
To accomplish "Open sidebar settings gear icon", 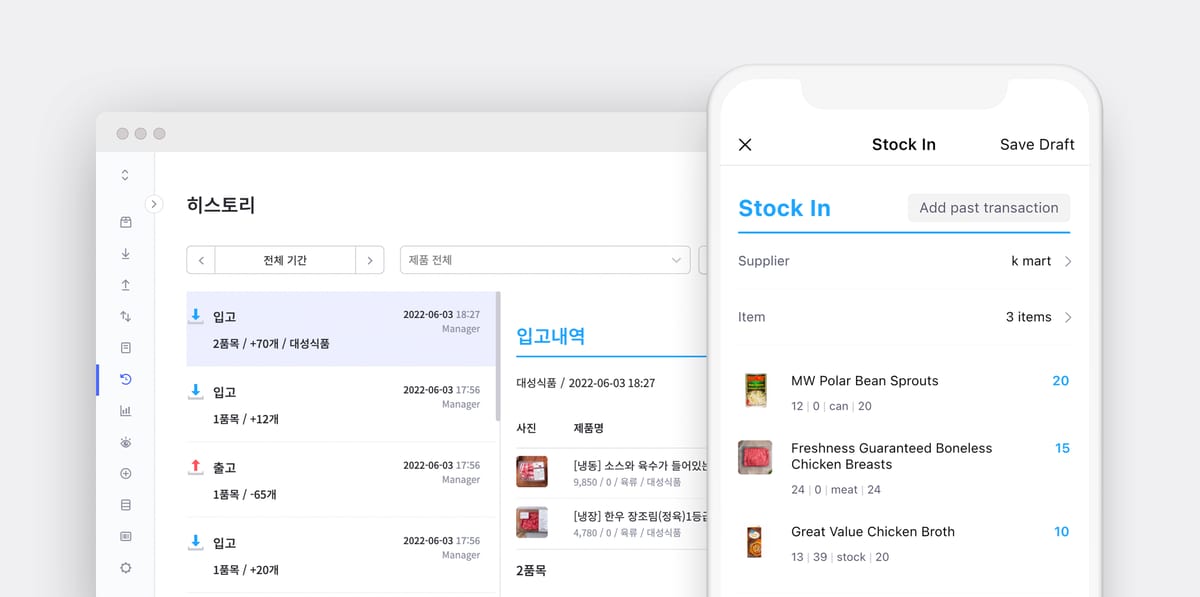I will click(125, 567).
